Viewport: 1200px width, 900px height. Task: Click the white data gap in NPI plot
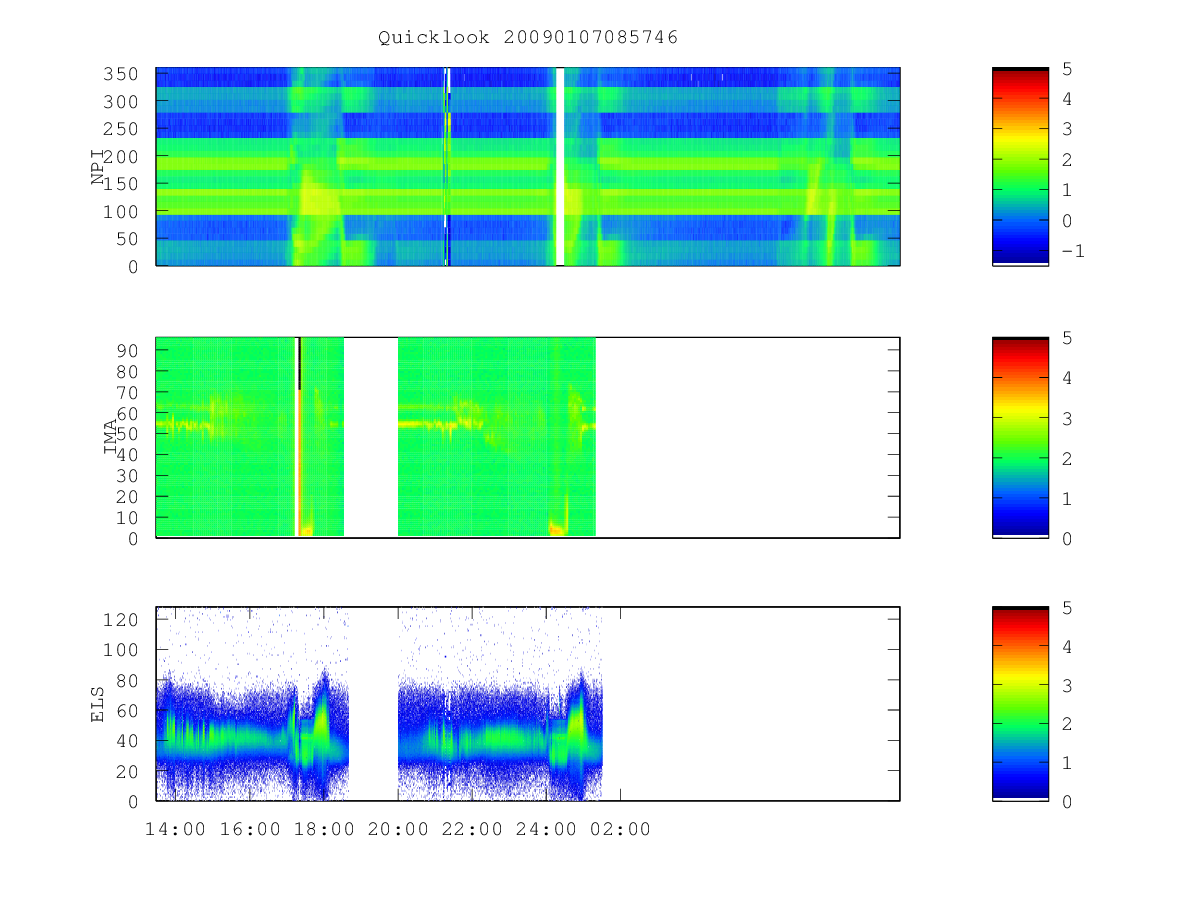[x=560, y=167]
